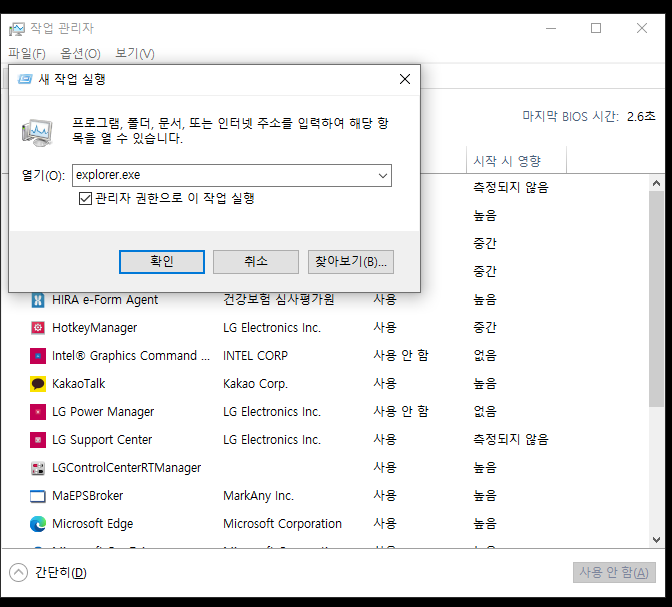Open the 파일(F) menu
Image resolution: width=672 pixels, height=607 pixels.
[27, 54]
